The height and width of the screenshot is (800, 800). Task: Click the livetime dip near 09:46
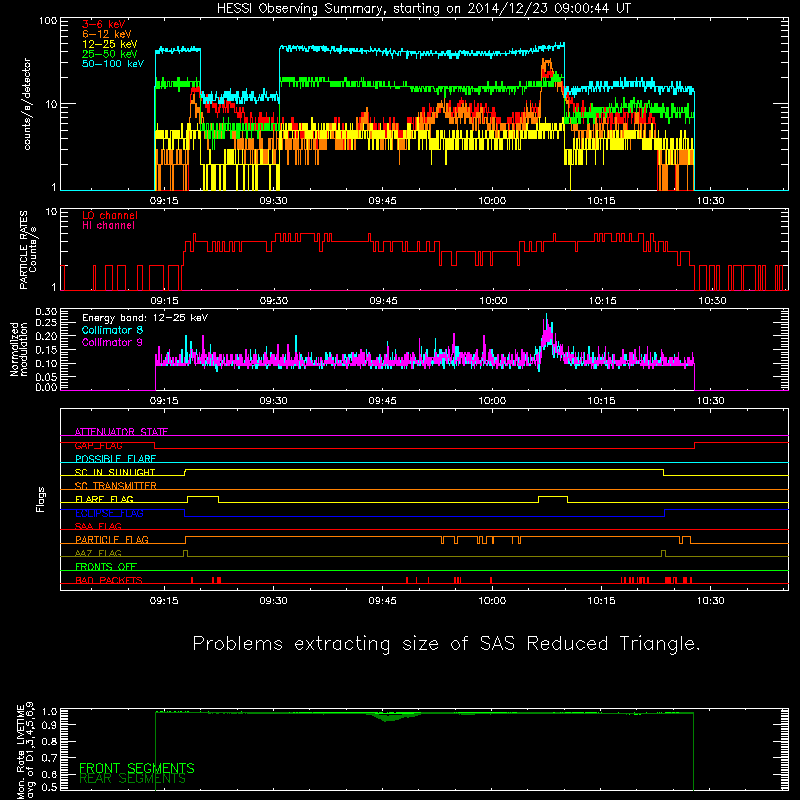(391, 717)
